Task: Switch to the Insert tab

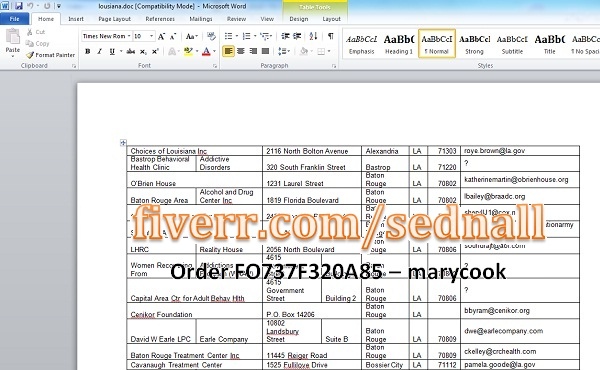Action: pos(76,19)
